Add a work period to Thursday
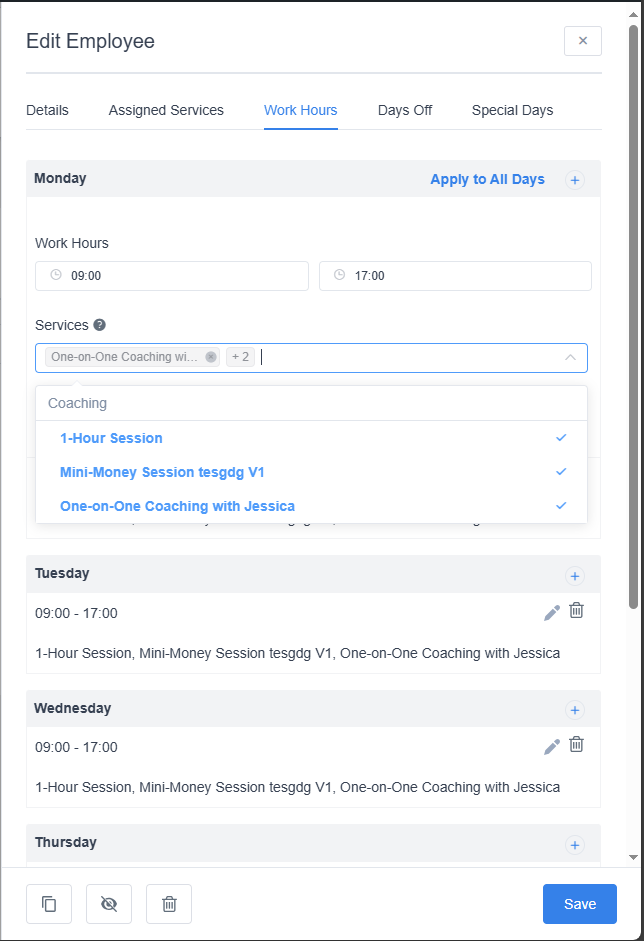This screenshot has width=644, height=941. (575, 844)
